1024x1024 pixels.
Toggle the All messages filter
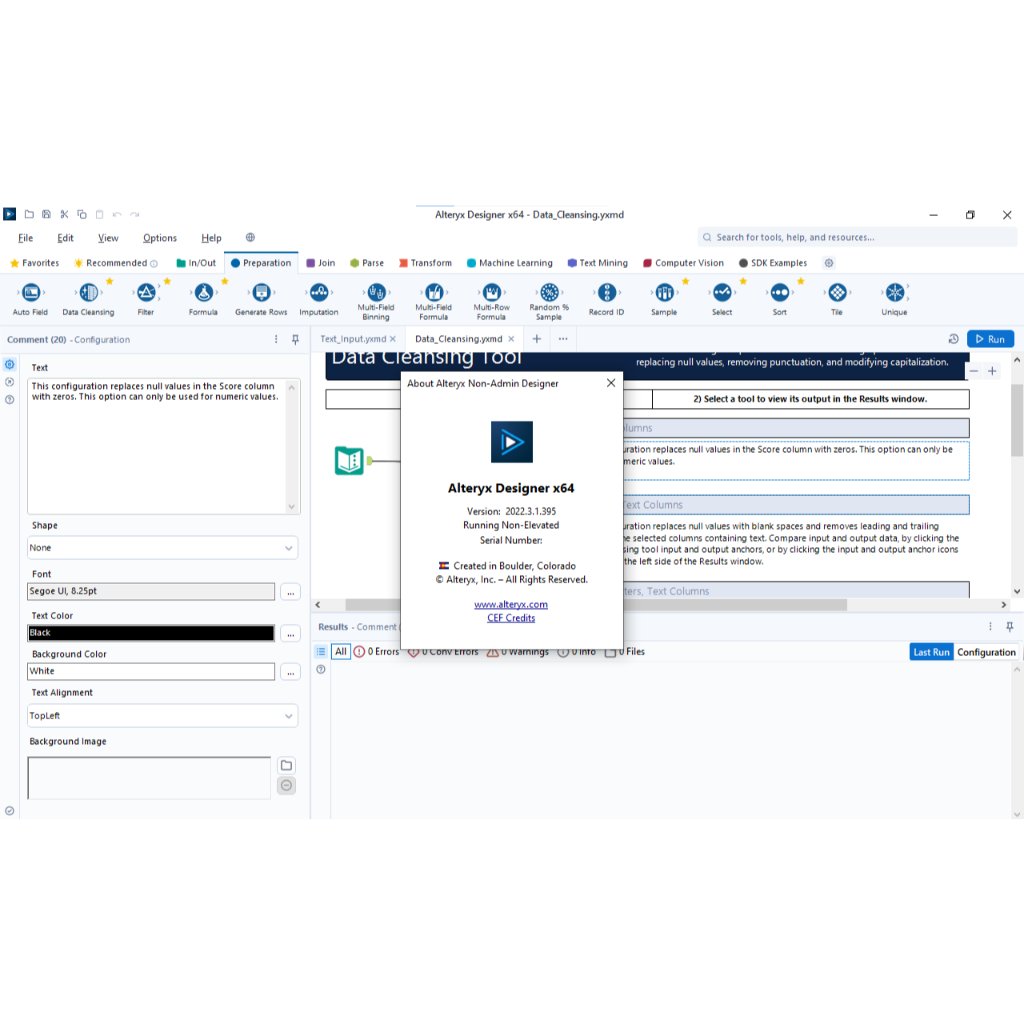click(x=341, y=652)
